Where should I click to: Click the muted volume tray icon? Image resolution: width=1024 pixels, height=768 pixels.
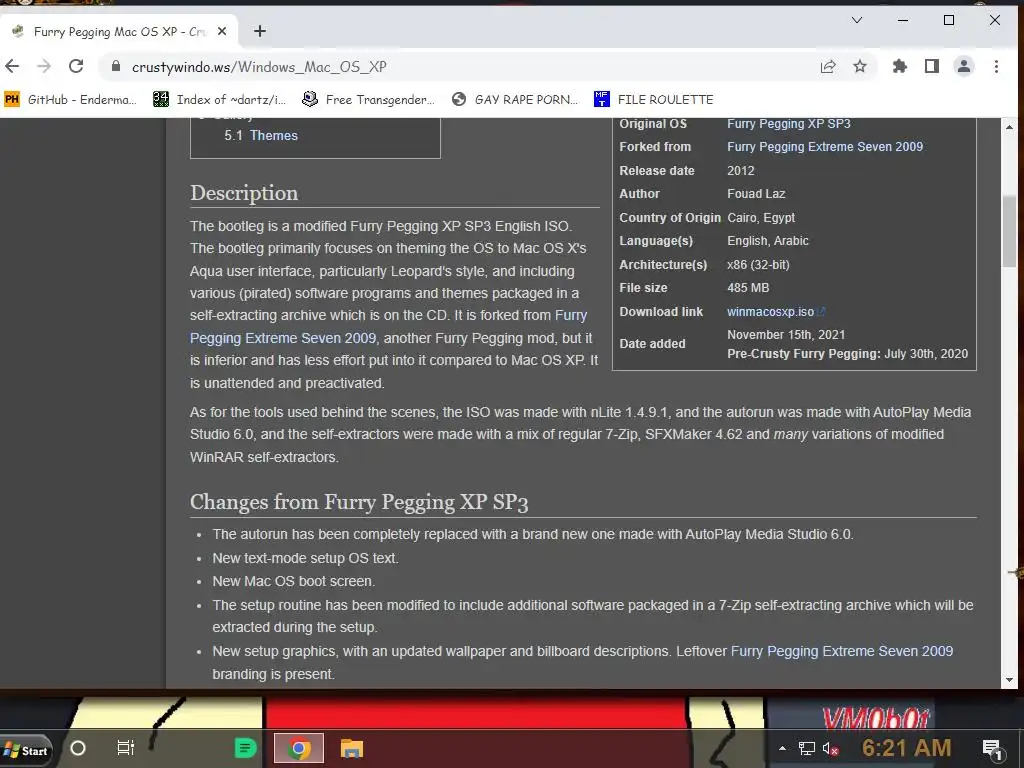(831, 748)
